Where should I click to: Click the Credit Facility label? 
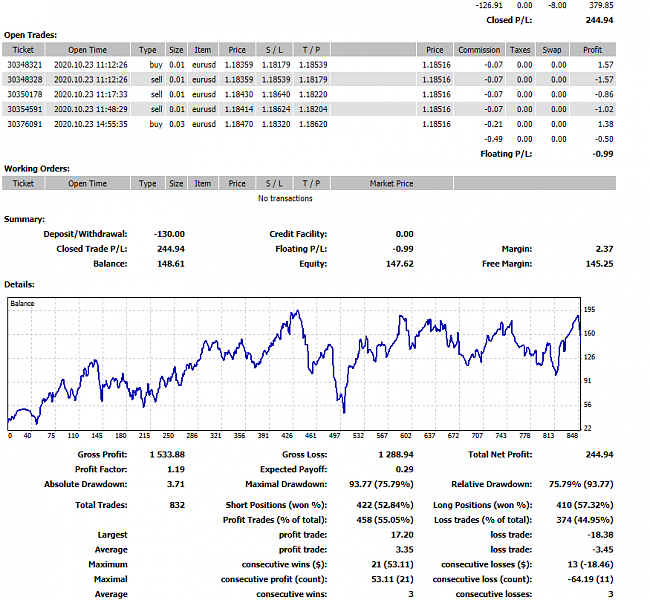pos(298,234)
